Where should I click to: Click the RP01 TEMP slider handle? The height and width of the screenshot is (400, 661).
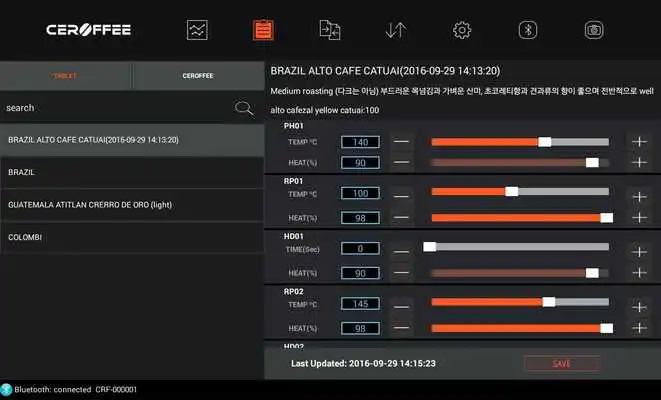(x=512, y=192)
